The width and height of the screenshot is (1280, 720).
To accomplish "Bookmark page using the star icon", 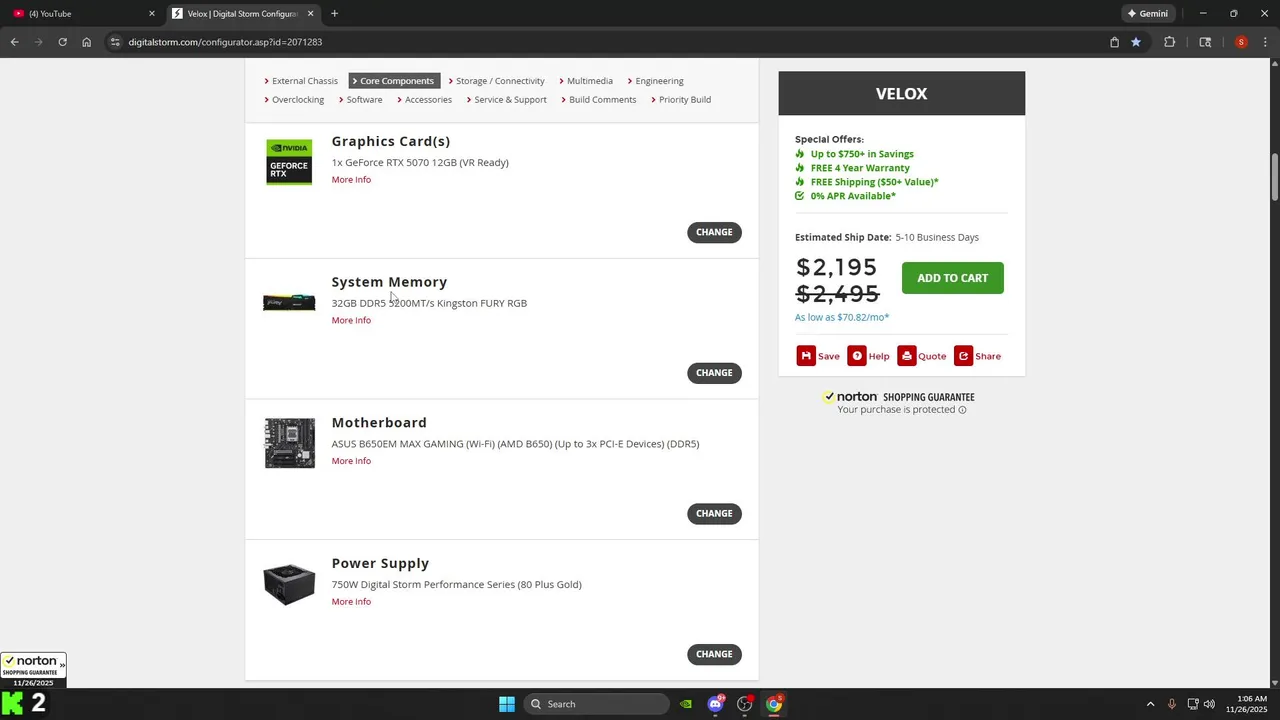I will [x=1136, y=42].
